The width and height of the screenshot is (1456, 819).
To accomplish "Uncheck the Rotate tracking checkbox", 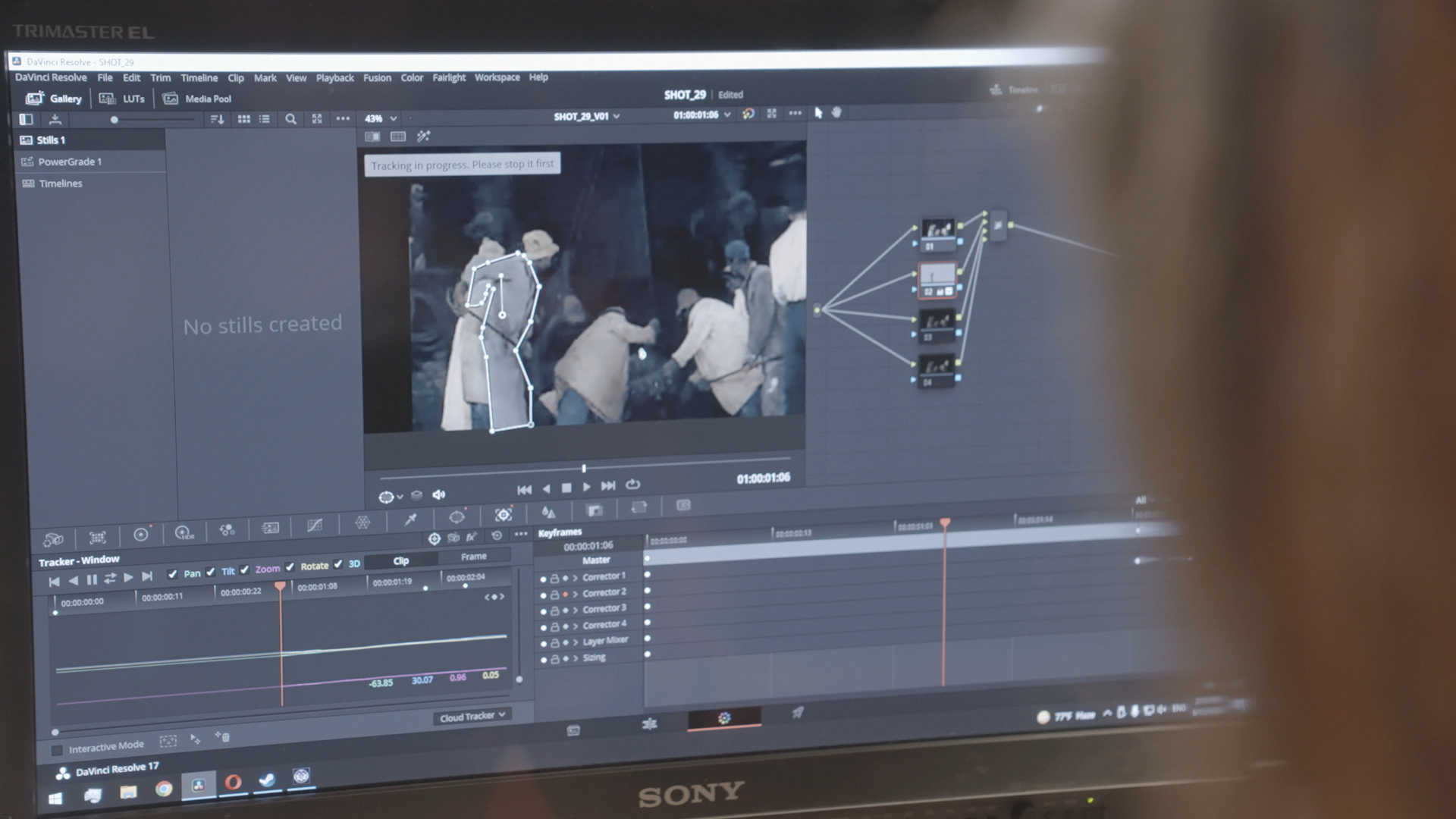I will (x=290, y=567).
